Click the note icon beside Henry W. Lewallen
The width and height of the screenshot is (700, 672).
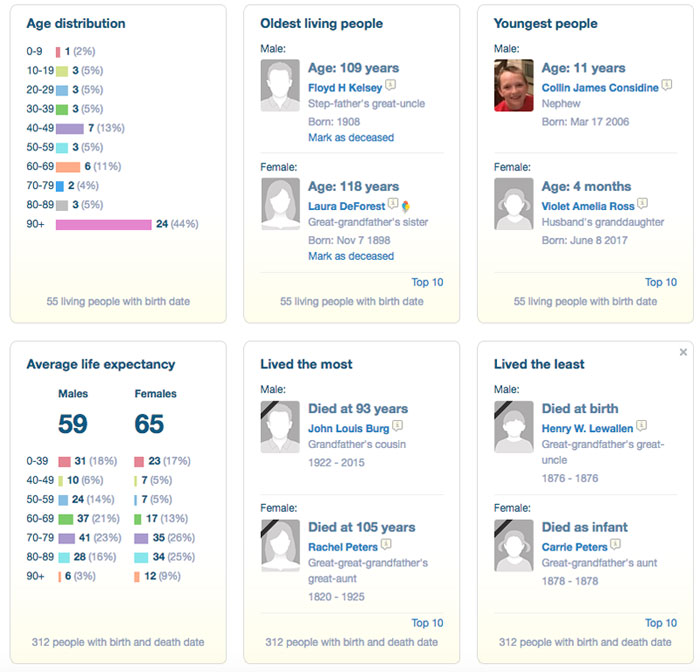(642, 425)
